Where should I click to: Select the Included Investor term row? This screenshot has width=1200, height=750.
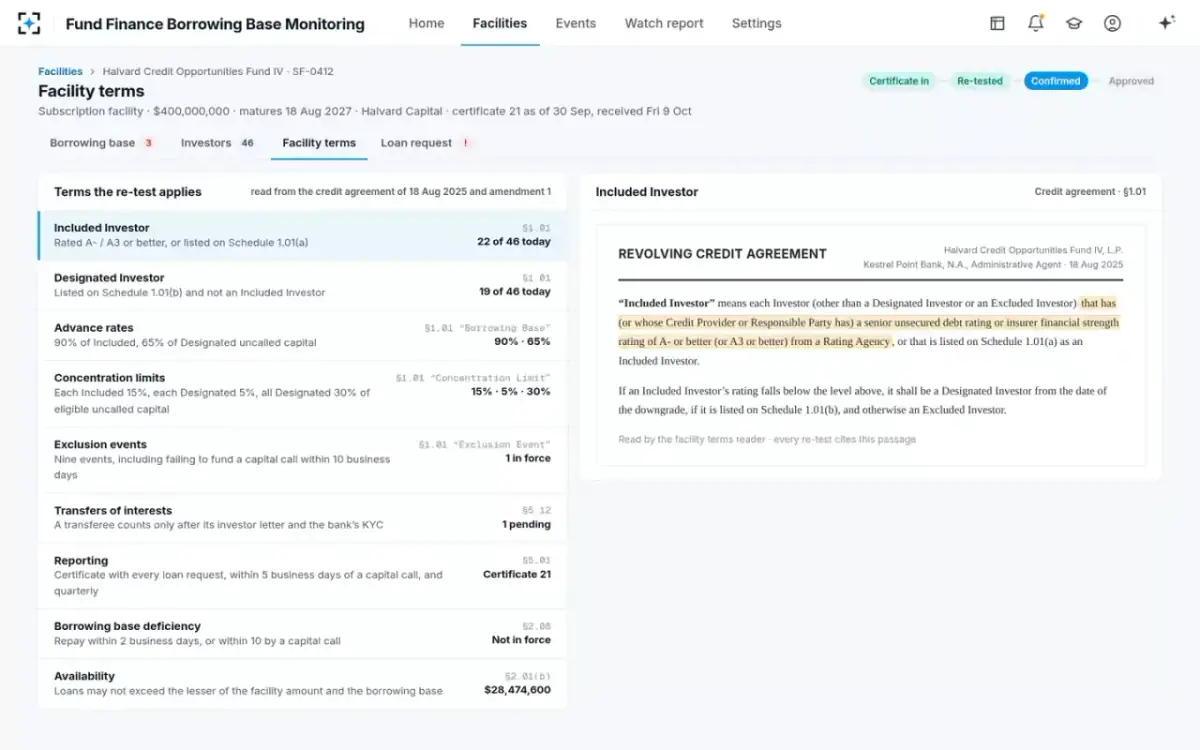[x=302, y=236]
